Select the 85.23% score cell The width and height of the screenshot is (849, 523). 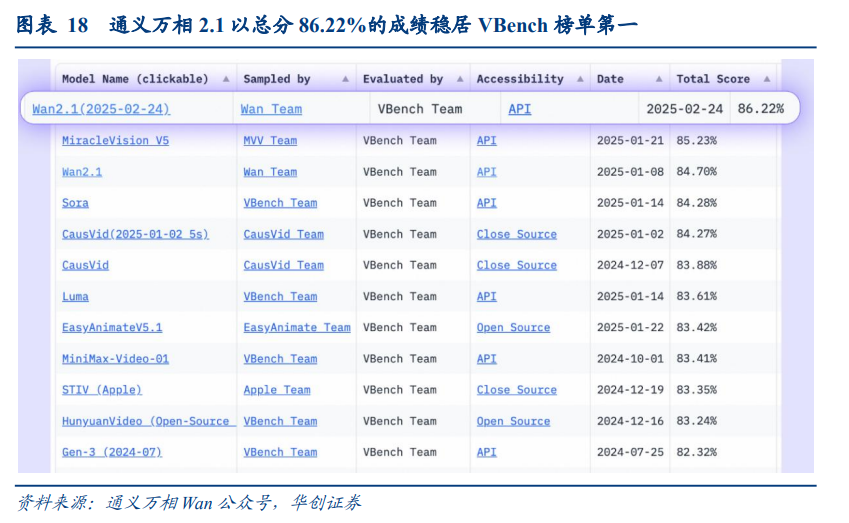click(x=696, y=141)
